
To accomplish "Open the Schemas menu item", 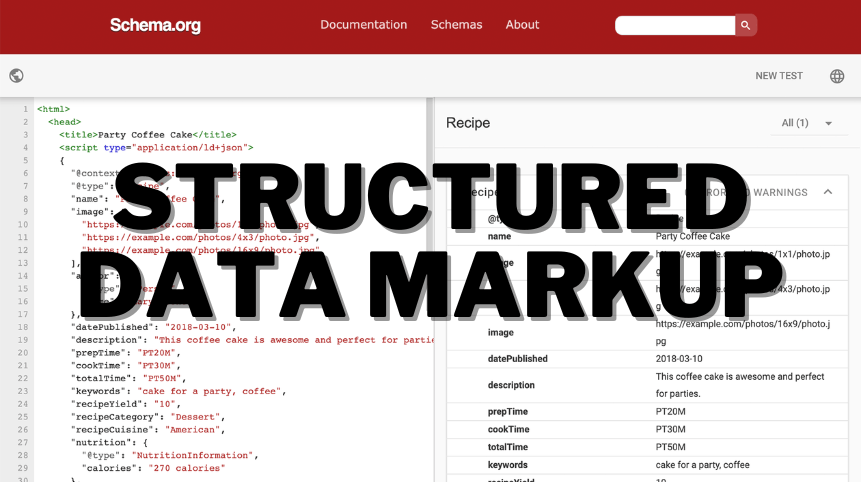I will (456, 25).
